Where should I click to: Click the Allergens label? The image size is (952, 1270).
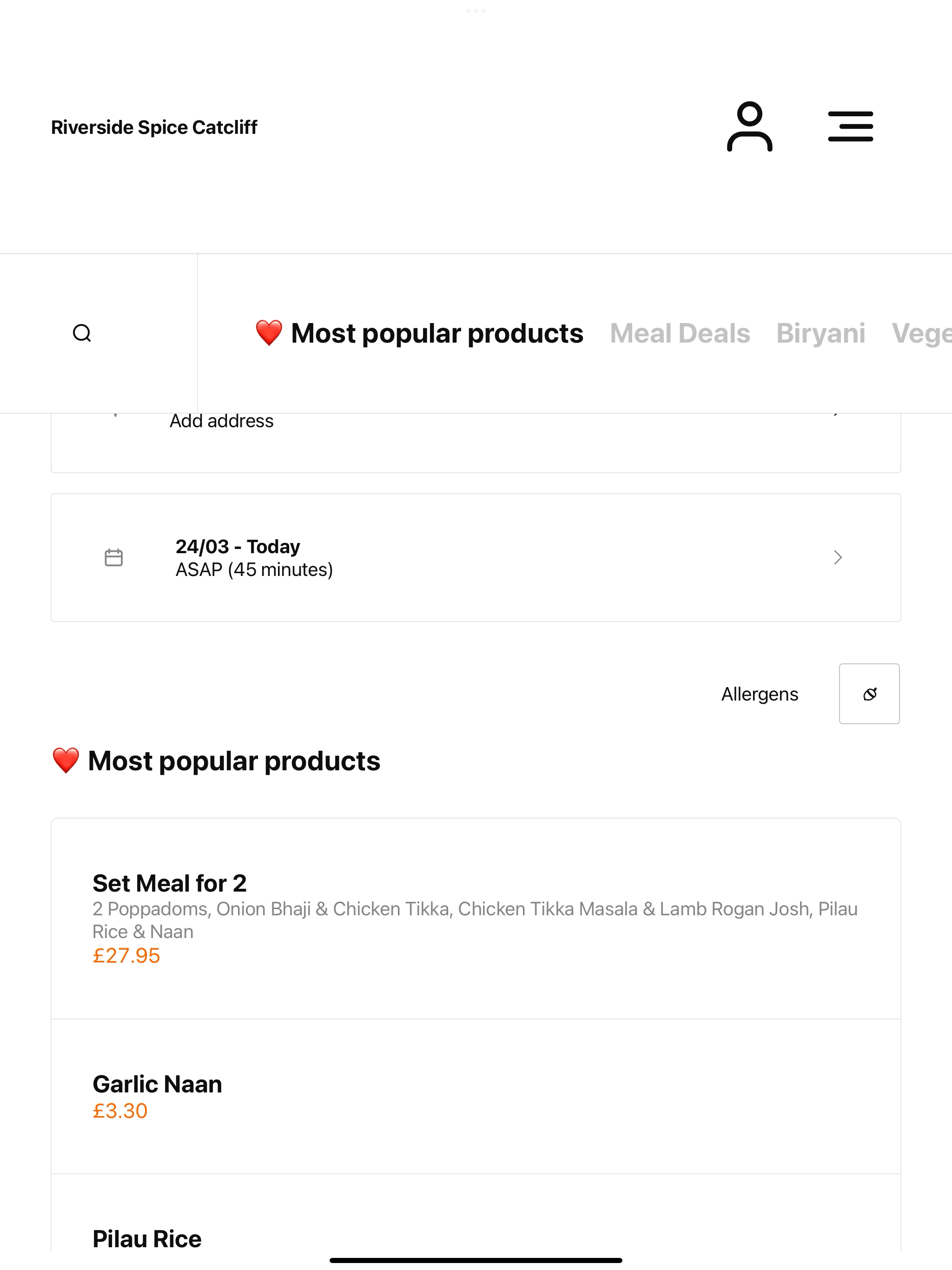click(760, 694)
